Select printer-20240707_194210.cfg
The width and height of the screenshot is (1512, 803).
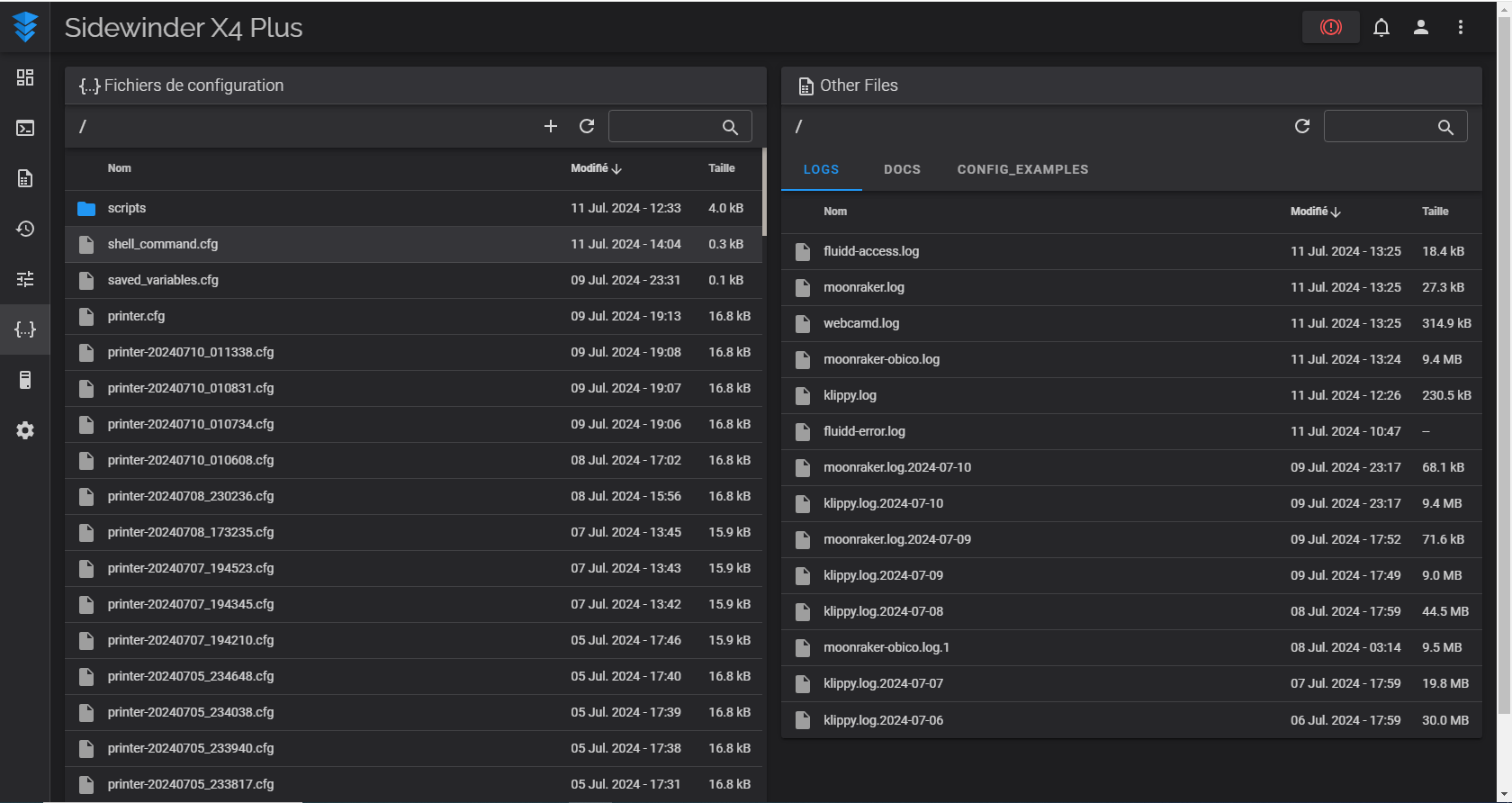[x=413, y=640]
